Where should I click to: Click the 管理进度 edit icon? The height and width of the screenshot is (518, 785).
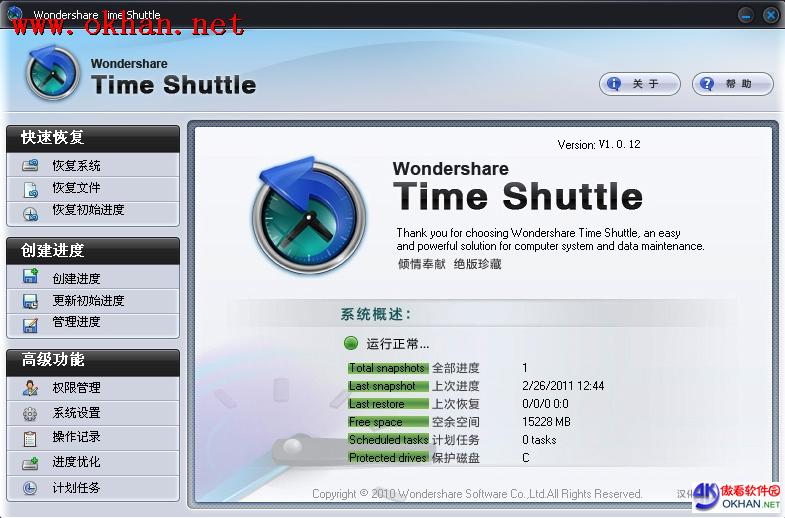click(x=31, y=325)
